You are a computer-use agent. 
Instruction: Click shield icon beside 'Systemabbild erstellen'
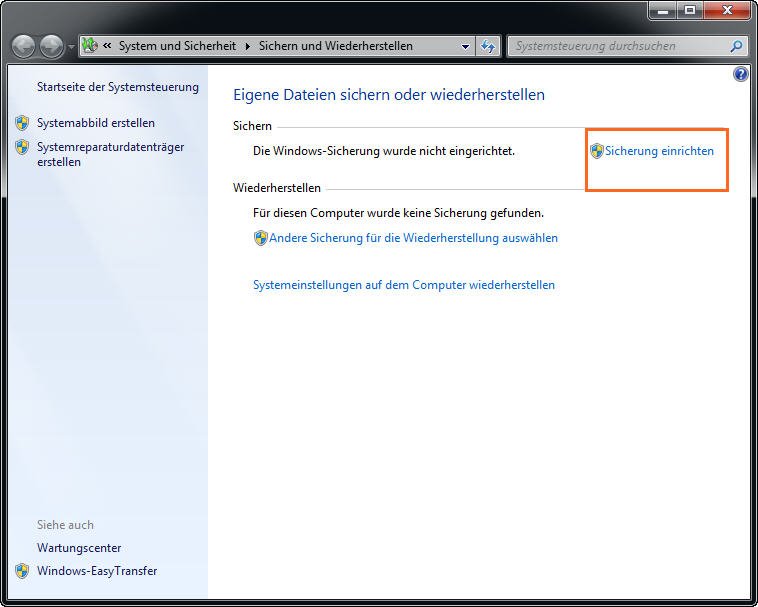pyautogui.click(x=22, y=123)
